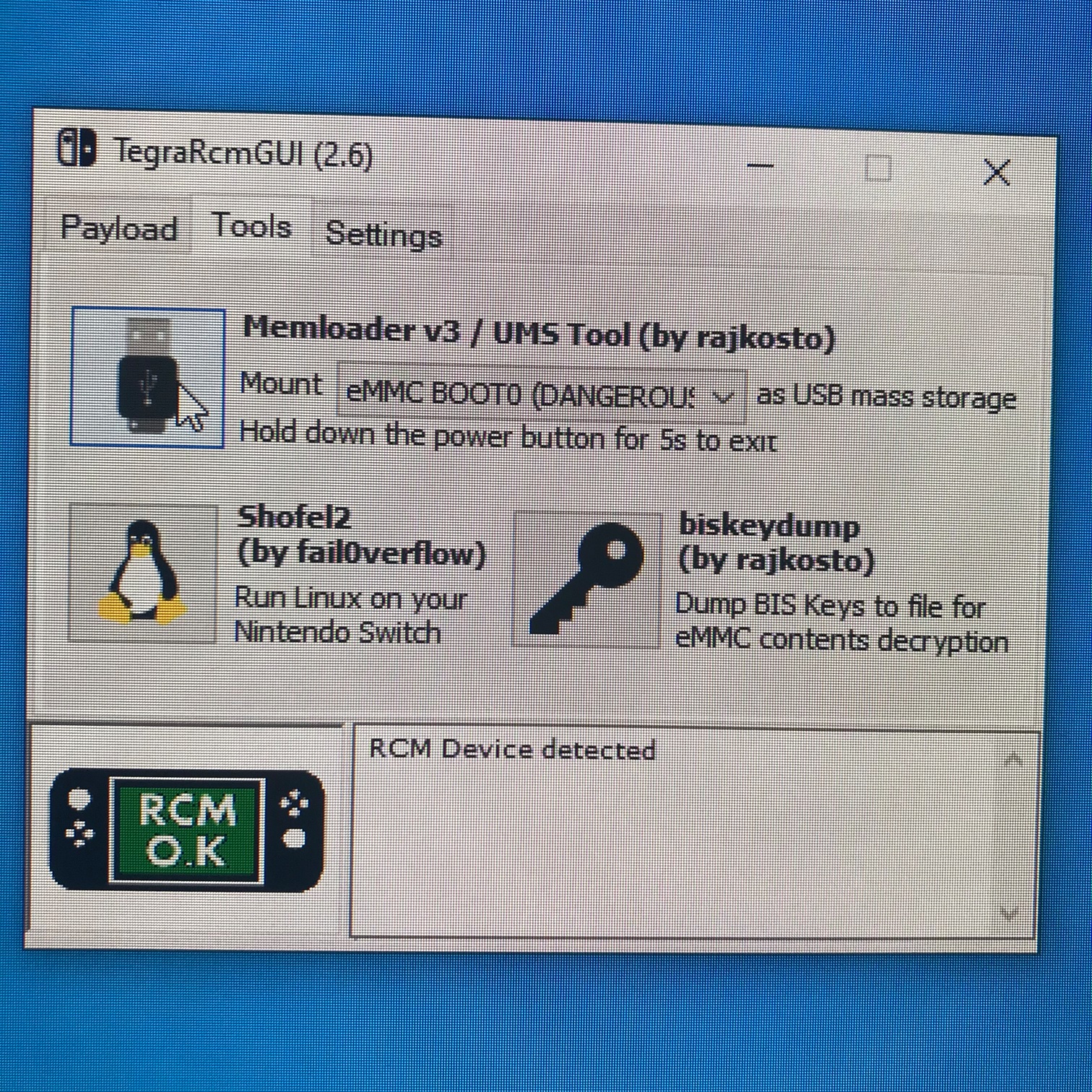Click the 'RCM Device detected' log line

pos(512,749)
